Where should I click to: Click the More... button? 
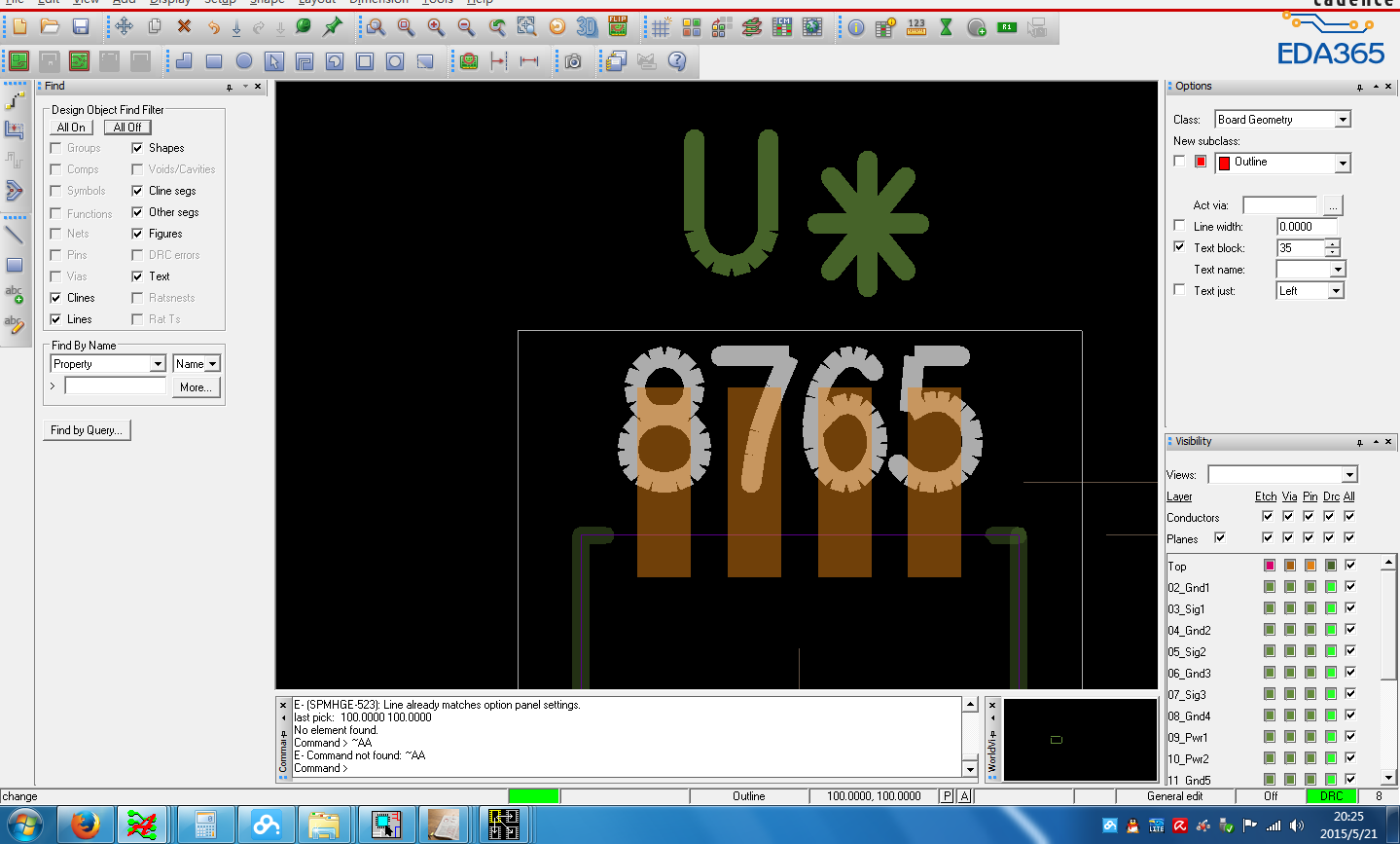pos(196,387)
